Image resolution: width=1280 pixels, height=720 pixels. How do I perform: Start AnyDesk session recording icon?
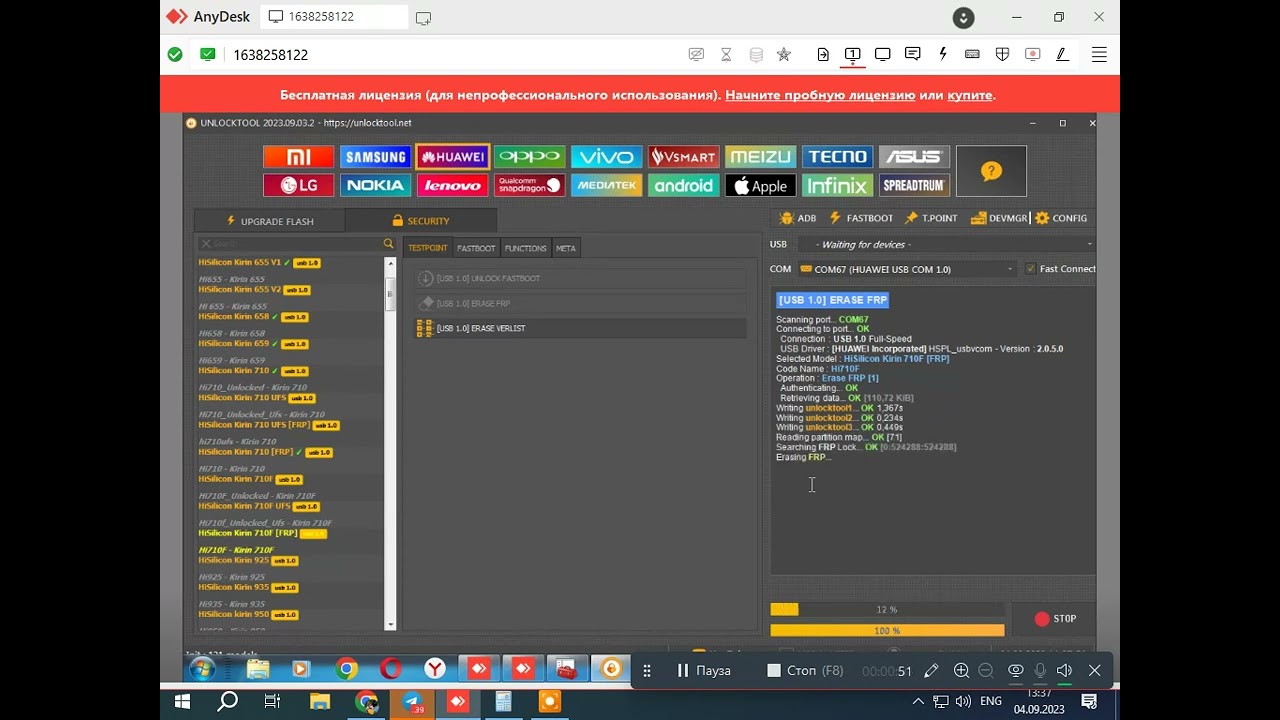[1032, 54]
